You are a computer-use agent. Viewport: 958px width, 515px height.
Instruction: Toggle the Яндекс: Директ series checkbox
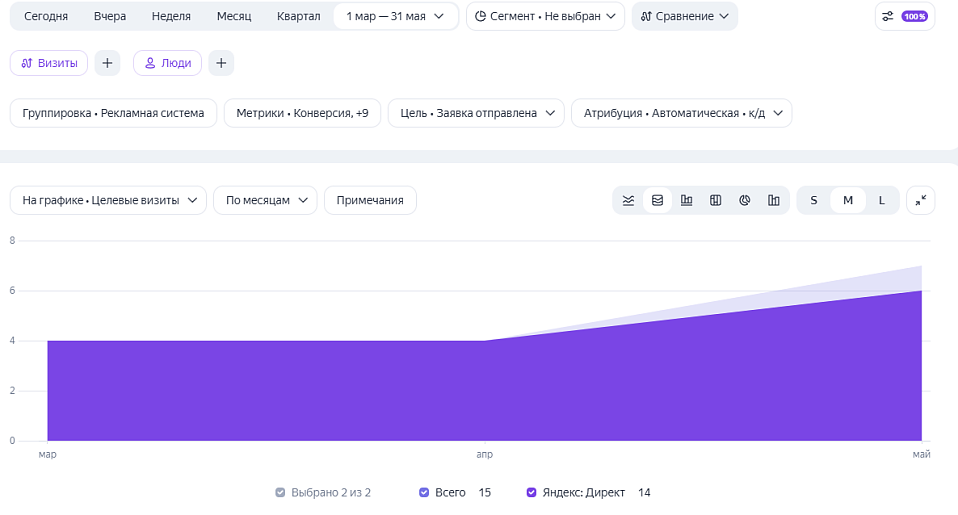pos(532,492)
